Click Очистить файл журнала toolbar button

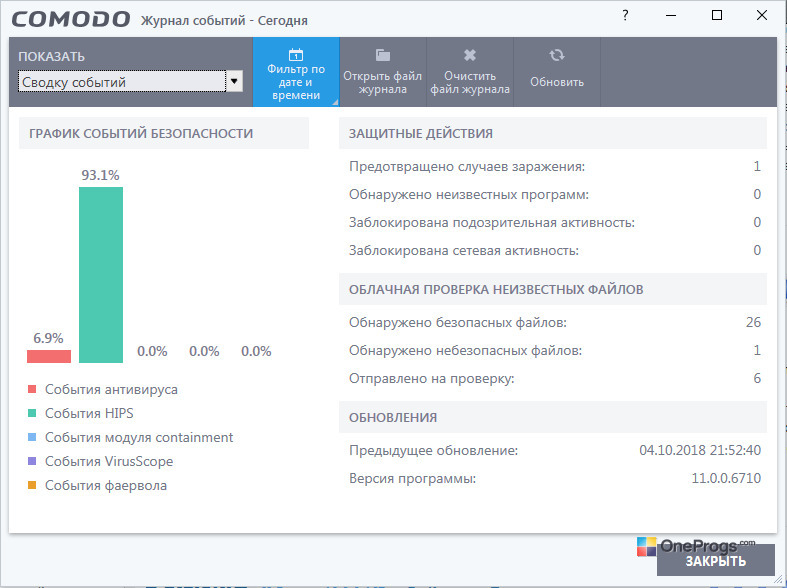(470, 72)
